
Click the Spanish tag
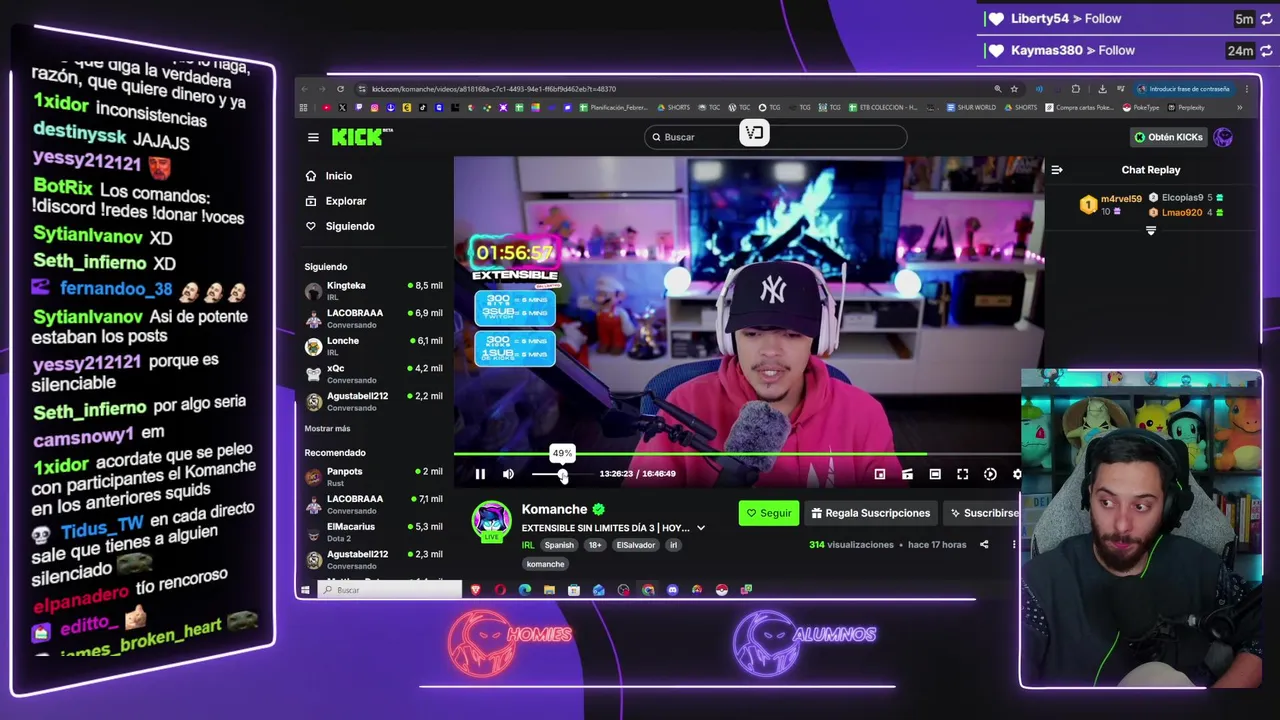pos(559,545)
